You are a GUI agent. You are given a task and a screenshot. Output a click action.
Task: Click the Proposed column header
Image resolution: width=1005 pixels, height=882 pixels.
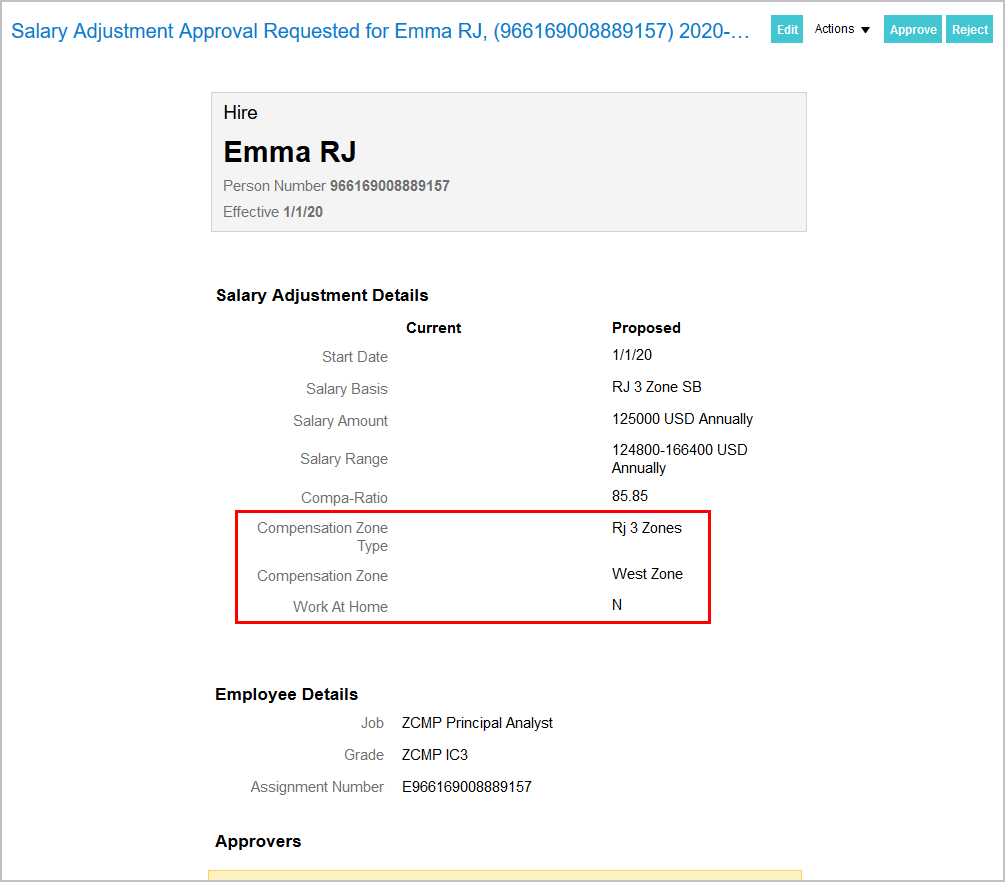pyautogui.click(x=646, y=328)
